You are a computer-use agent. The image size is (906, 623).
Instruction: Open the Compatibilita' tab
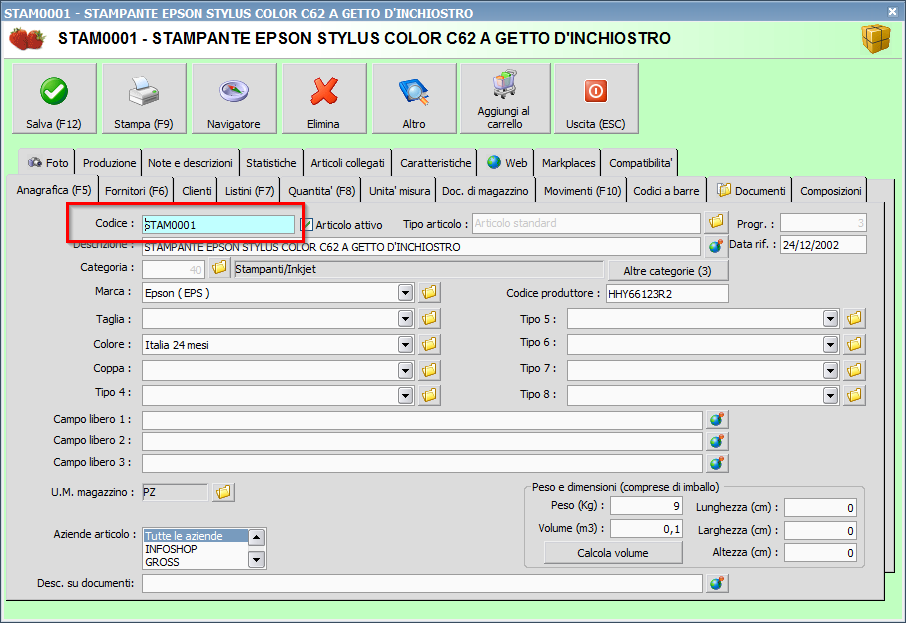click(x=640, y=163)
